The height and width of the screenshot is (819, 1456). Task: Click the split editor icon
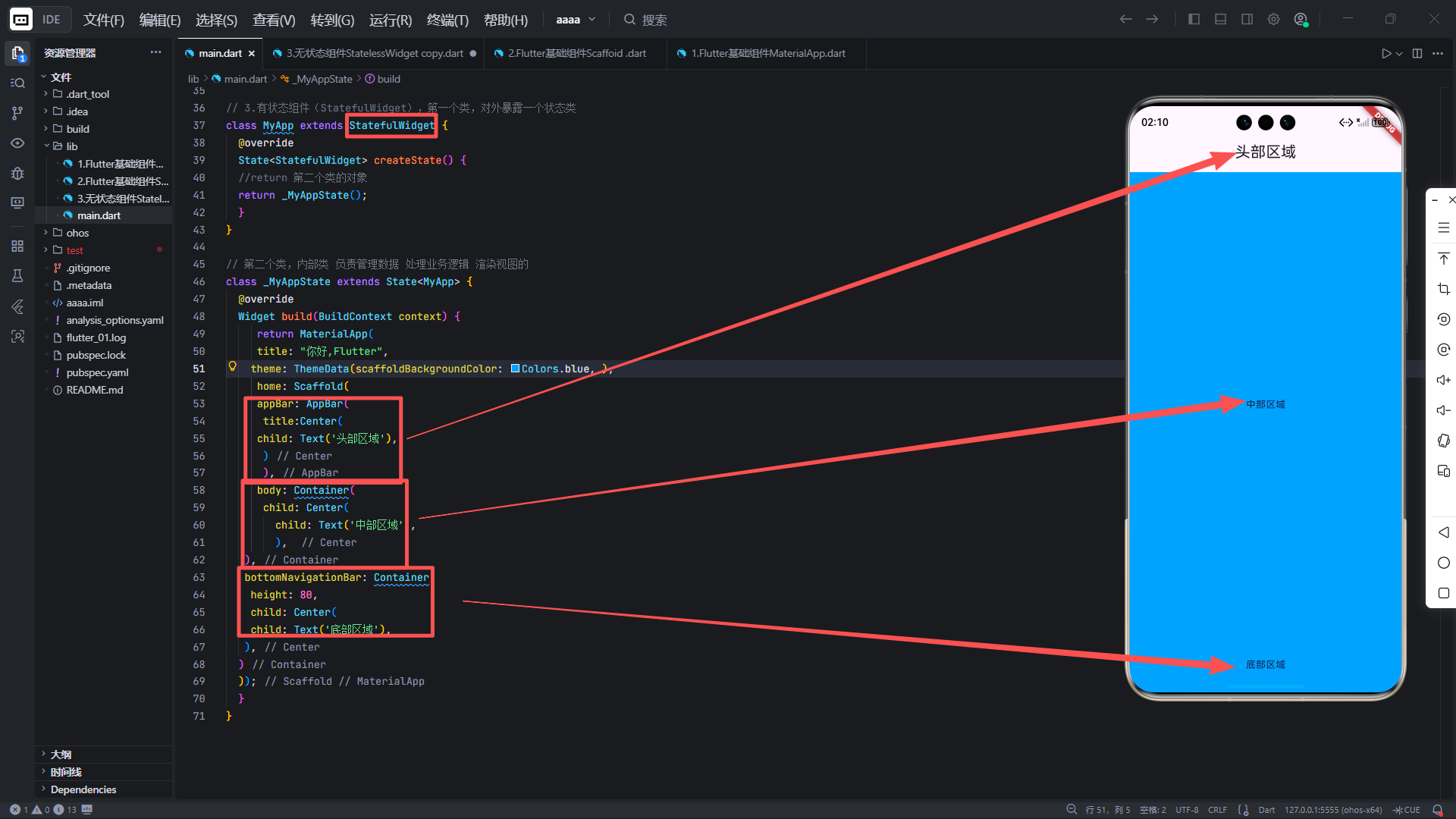pyautogui.click(x=1417, y=53)
